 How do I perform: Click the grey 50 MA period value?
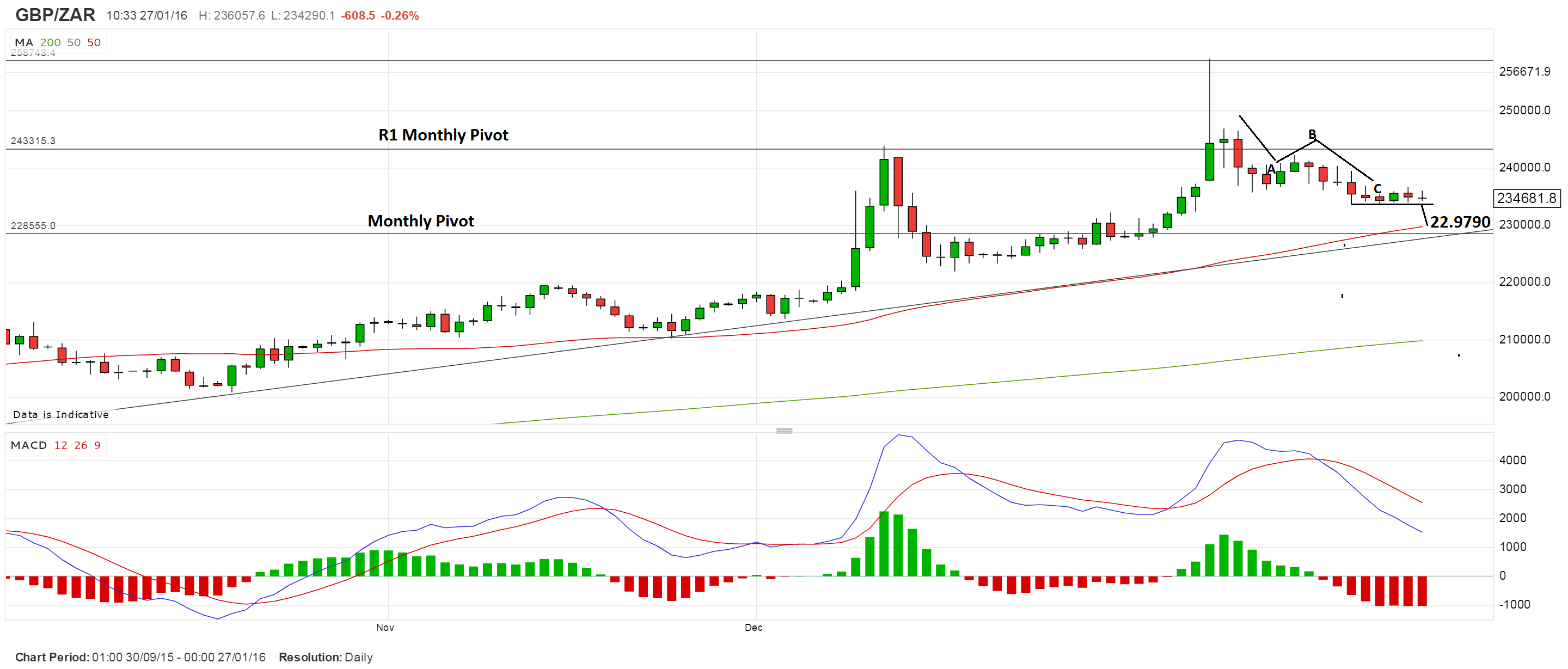(73, 42)
